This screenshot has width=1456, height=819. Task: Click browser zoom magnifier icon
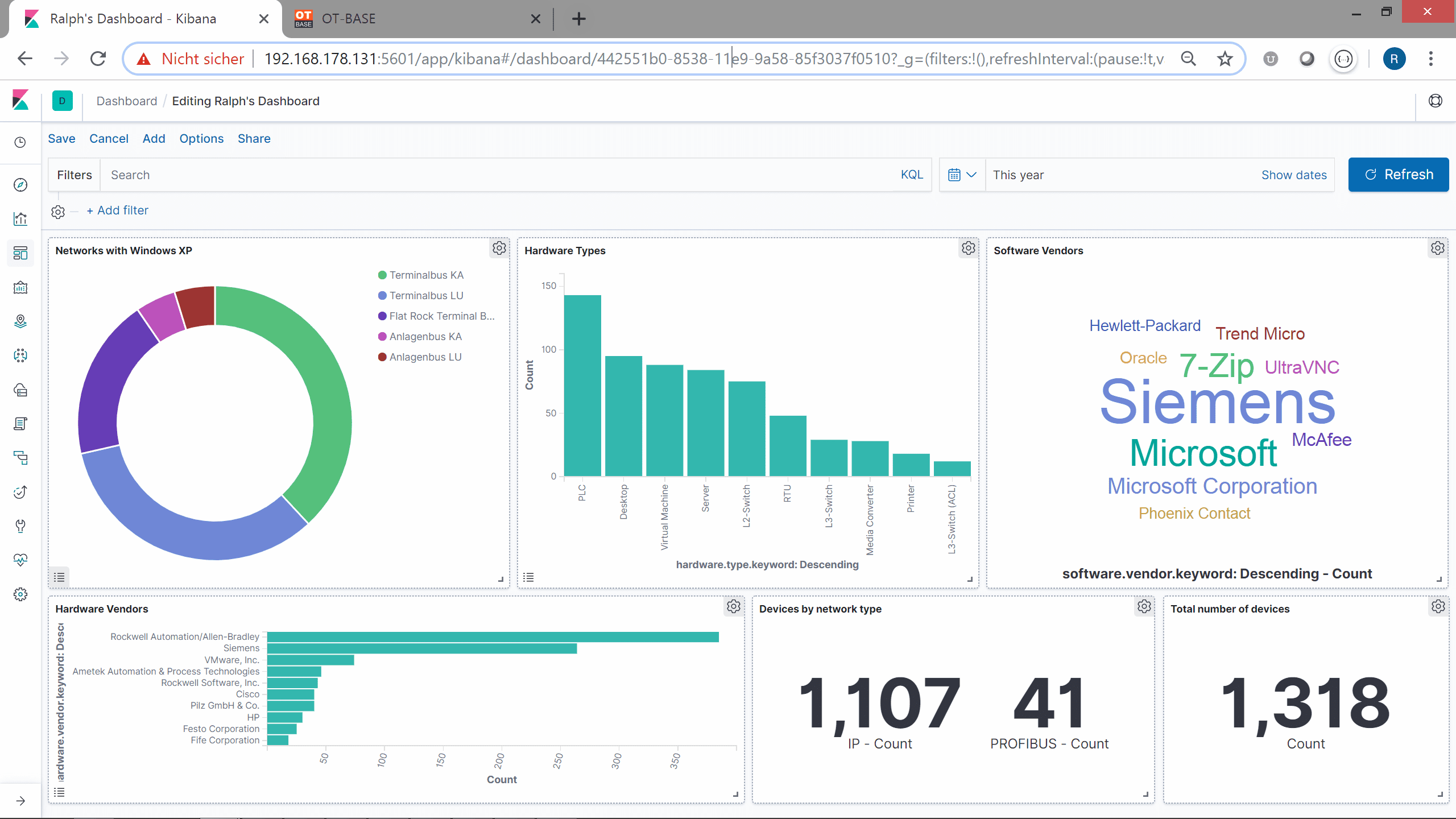pyautogui.click(x=1188, y=59)
